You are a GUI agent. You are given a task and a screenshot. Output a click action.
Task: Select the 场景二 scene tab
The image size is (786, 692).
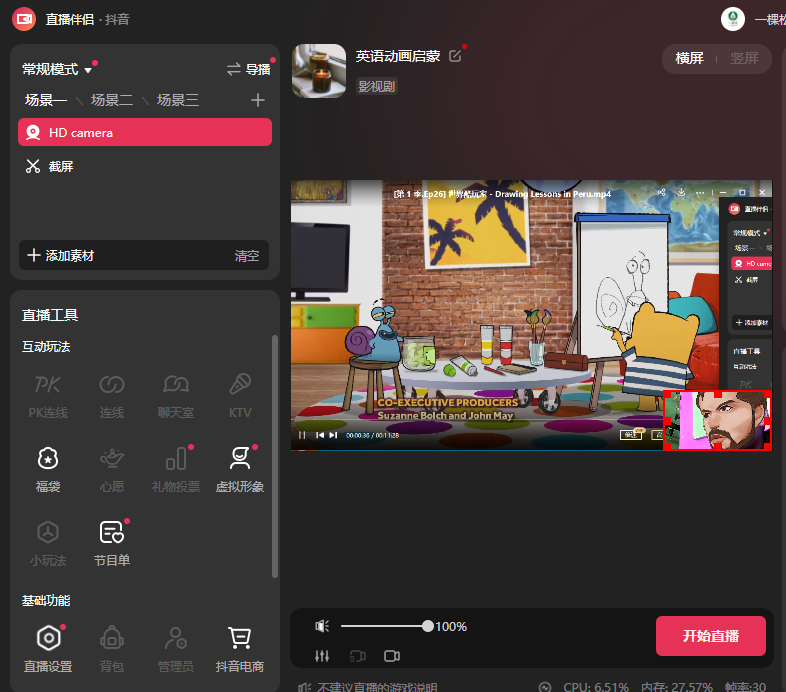pos(112,100)
